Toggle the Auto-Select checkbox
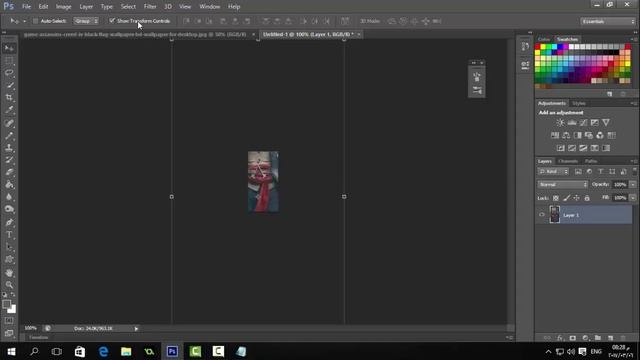Screen dimensions: 640x360 click(36, 21)
